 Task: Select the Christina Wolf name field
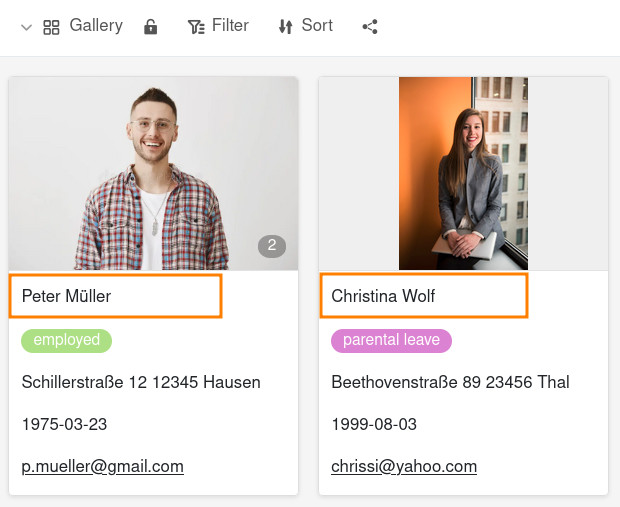424,296
